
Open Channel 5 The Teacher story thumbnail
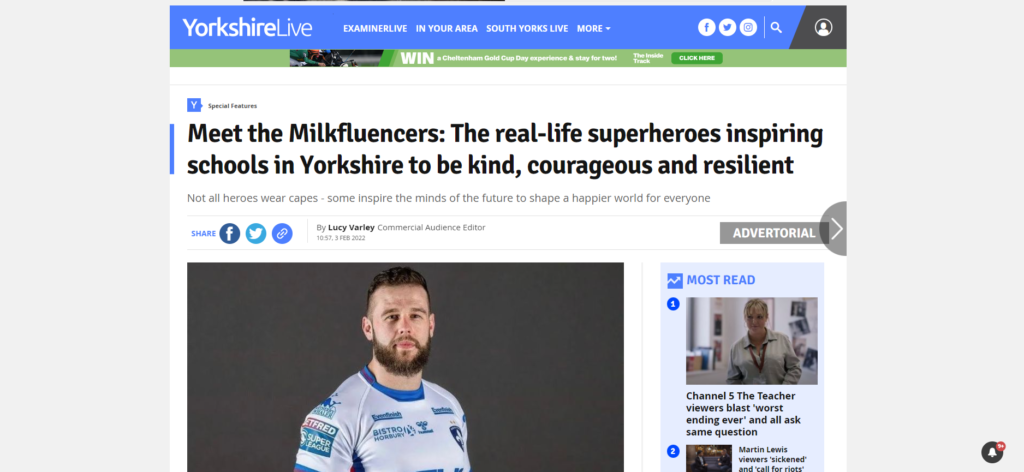pyautogui.click(x=752, y=341)
